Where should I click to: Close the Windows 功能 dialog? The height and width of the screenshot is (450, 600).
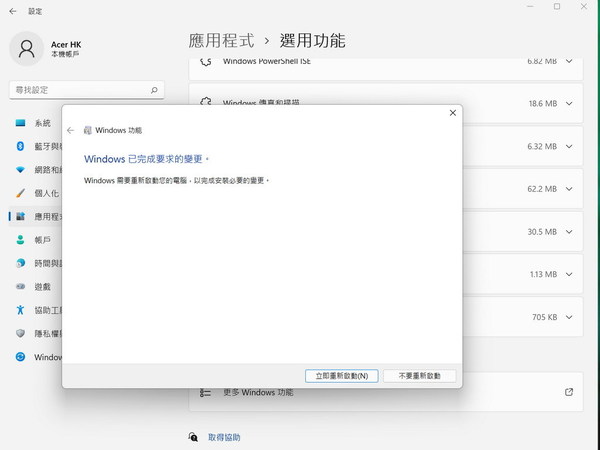coord(453,113)
